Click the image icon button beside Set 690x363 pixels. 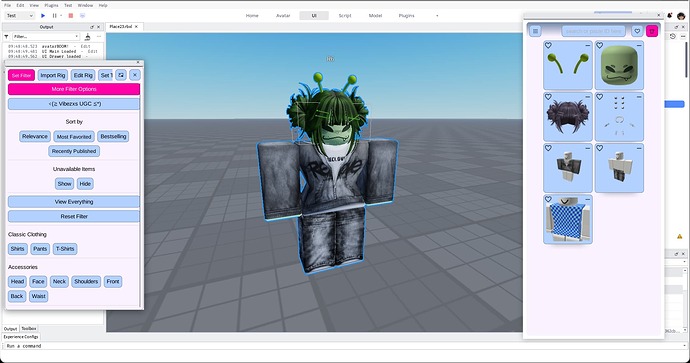[121, 75]
